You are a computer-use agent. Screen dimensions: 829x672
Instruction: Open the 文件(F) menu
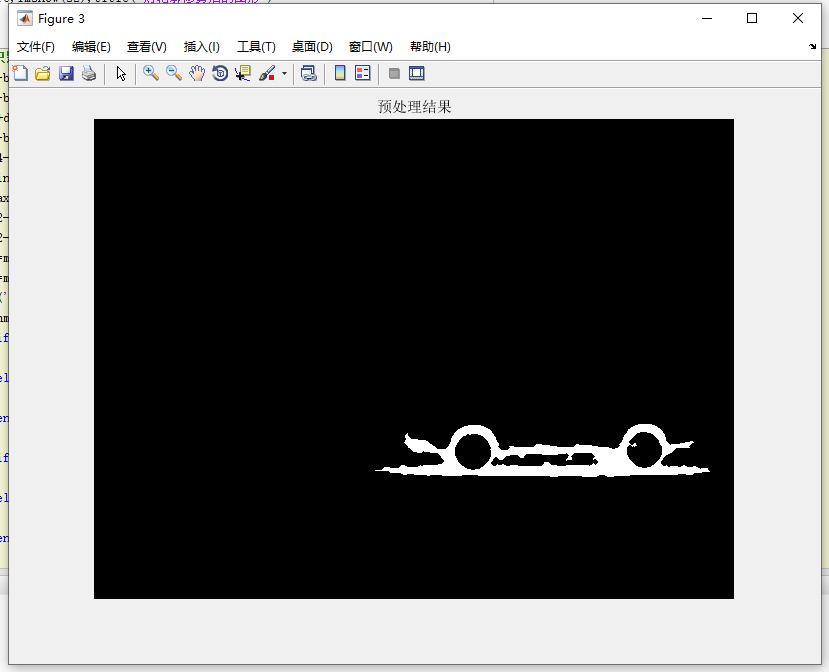pos(35,47)
